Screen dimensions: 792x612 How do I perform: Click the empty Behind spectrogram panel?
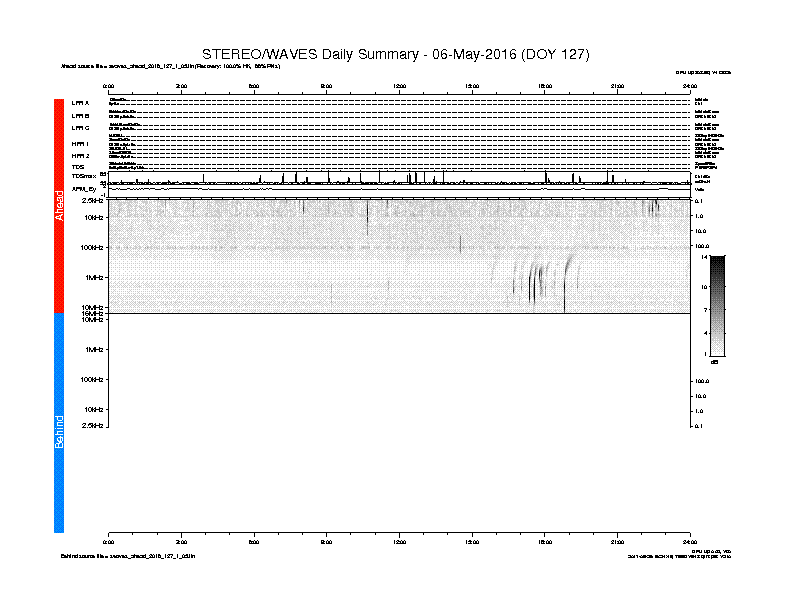click(400, 370)
